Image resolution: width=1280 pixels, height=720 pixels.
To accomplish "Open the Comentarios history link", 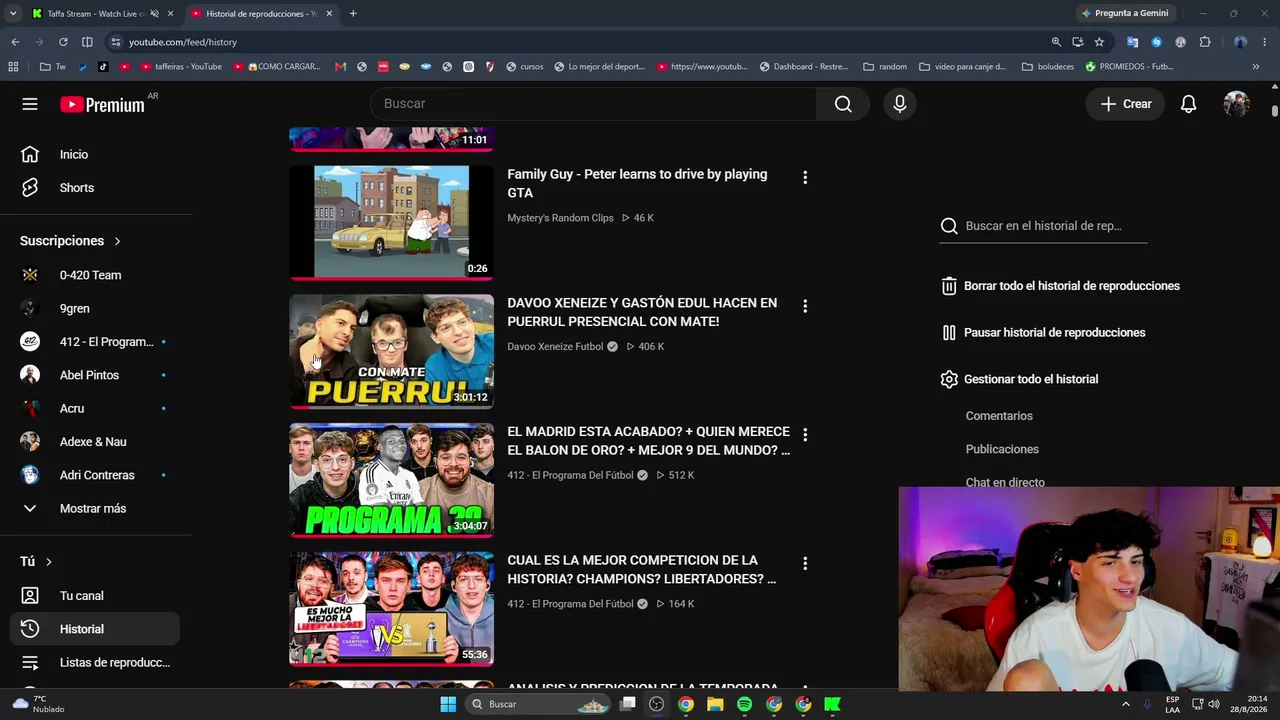I will coord(999,416).
